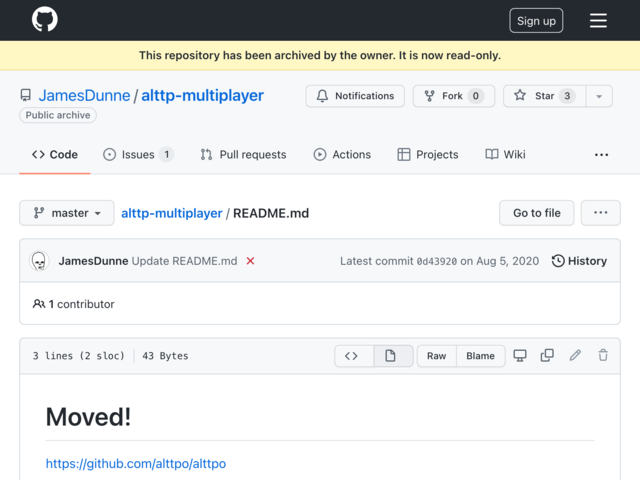This screenshot has height=480, width=640.
Task: Switch to the Code tab
Action: point(55,155)
